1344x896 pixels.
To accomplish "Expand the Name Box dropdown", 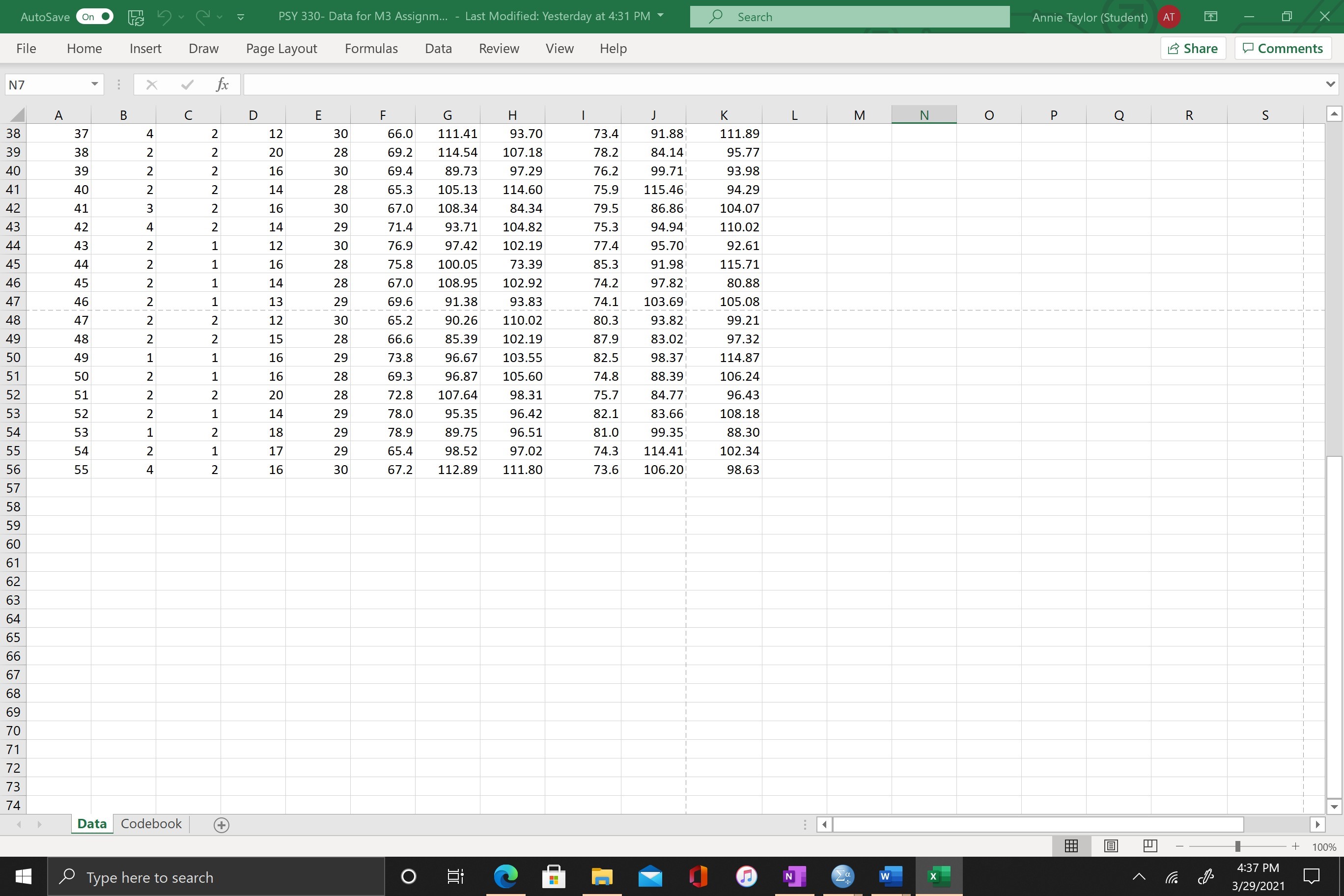I will pyautogui.click(x=94, y=84).
